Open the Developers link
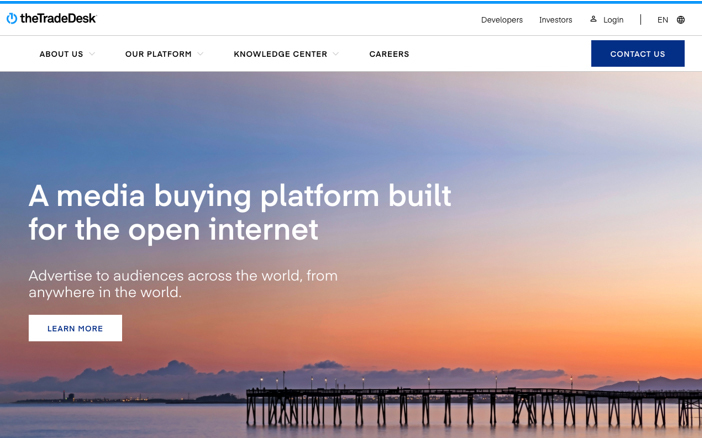 (501, 20)
